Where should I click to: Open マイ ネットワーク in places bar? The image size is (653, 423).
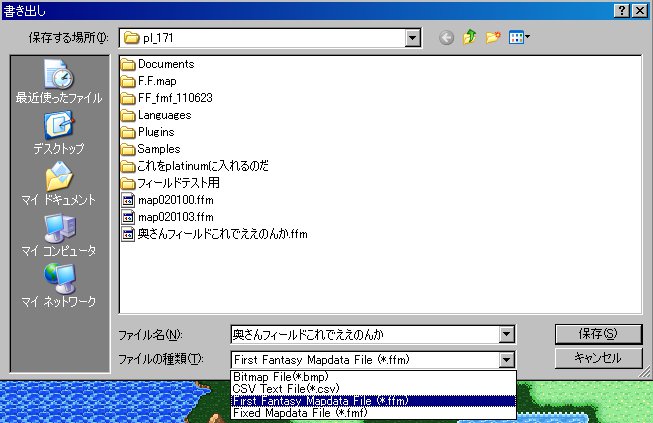point(59,285)
